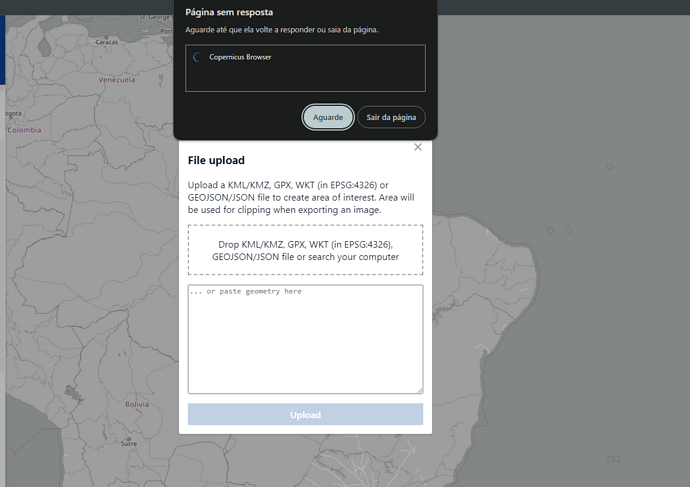Focus the paste geometry text area

click(305, 339)
